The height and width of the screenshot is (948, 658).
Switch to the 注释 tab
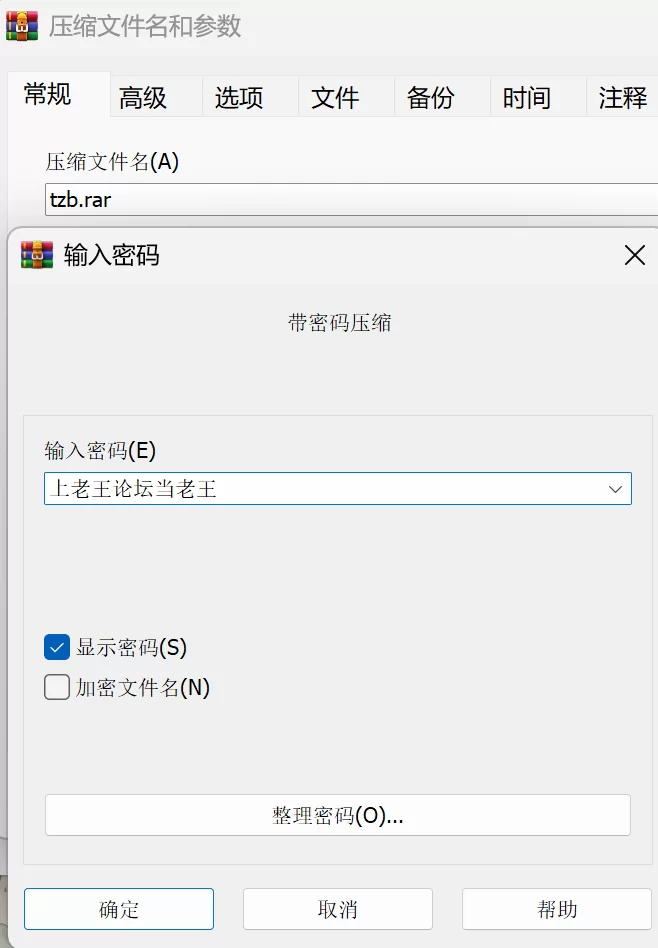[622, 97]
